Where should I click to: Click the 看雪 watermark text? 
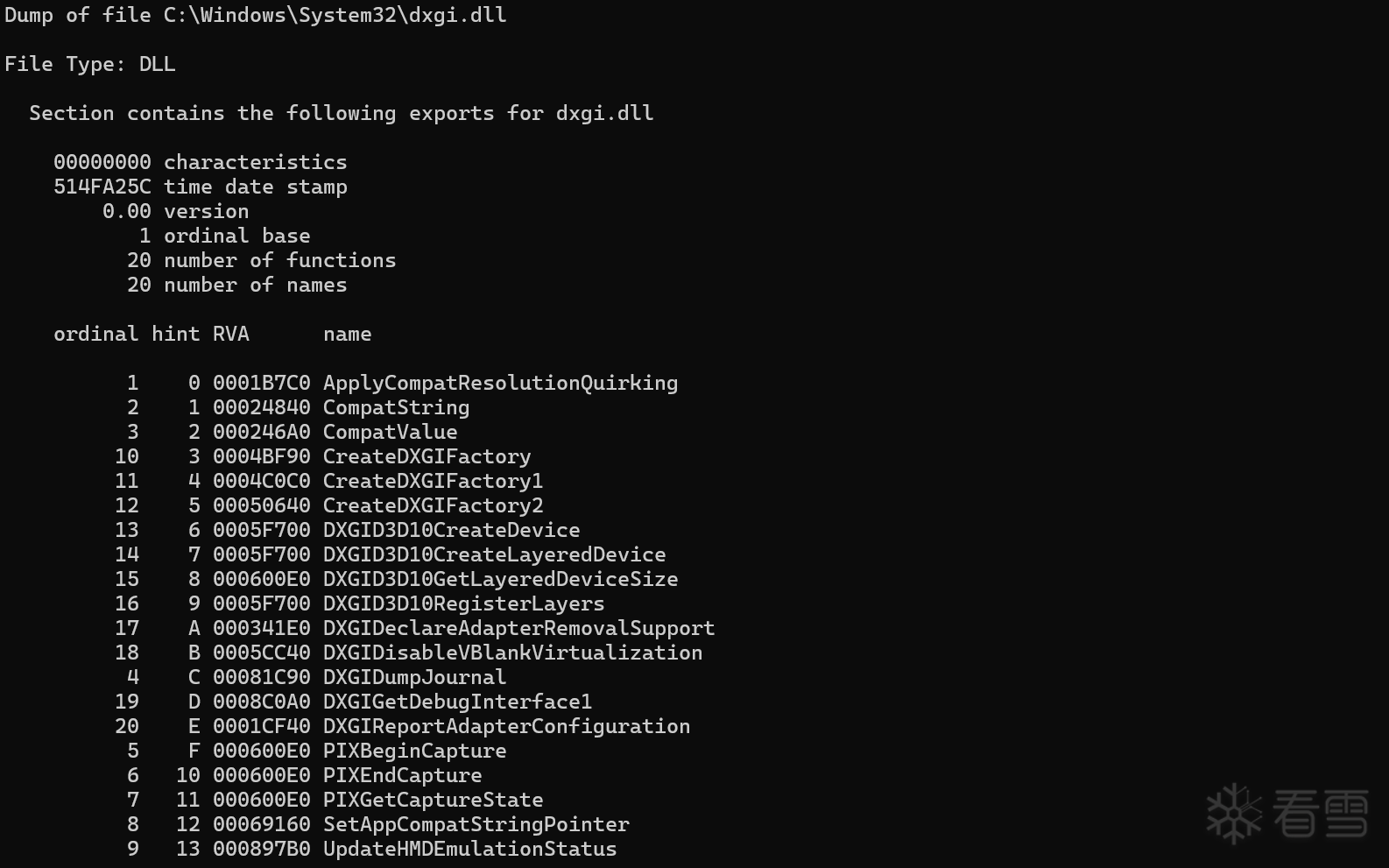(x=1321, y=813)
